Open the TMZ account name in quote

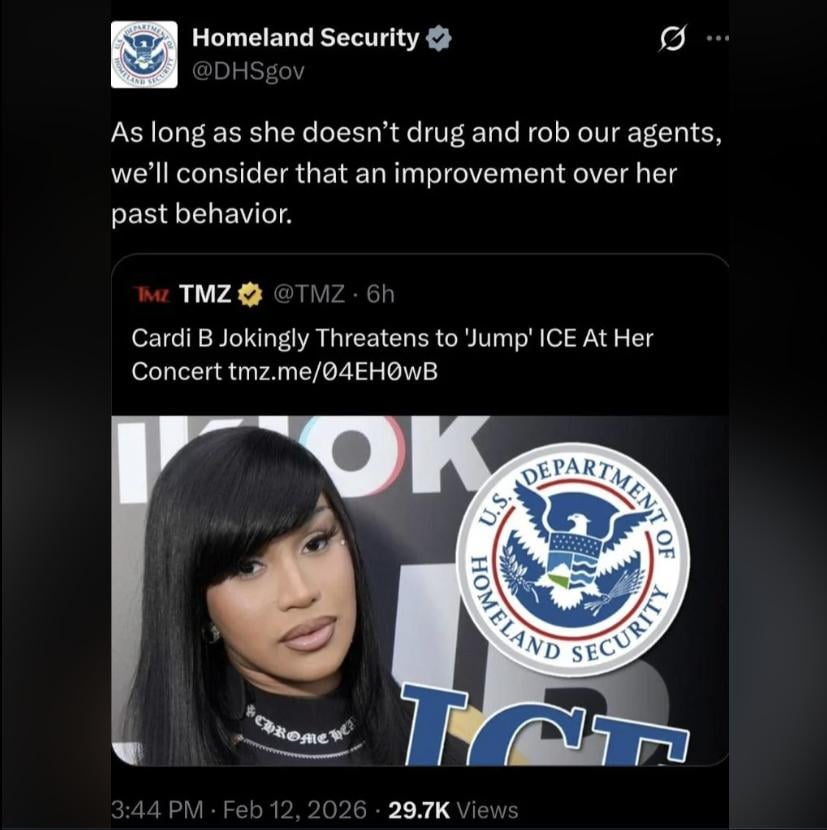tap(205, 294)
